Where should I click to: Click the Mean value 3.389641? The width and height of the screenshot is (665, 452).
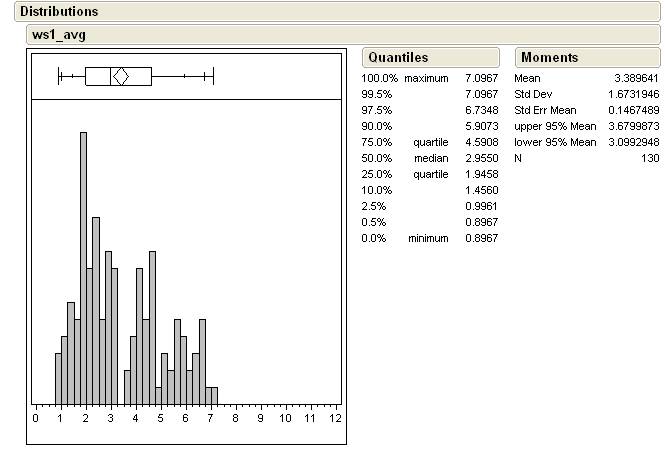tap(635, 78)
